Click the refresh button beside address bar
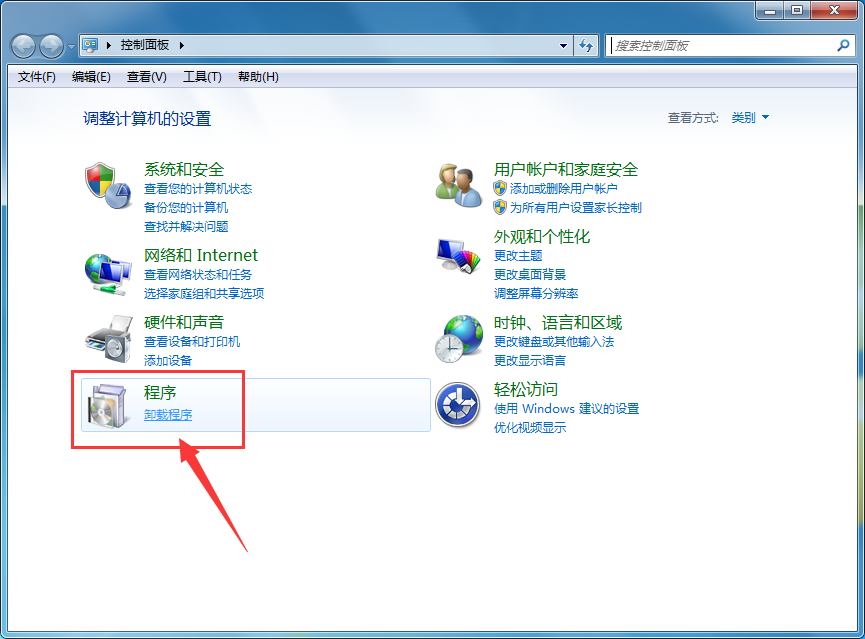 (587, 46)
